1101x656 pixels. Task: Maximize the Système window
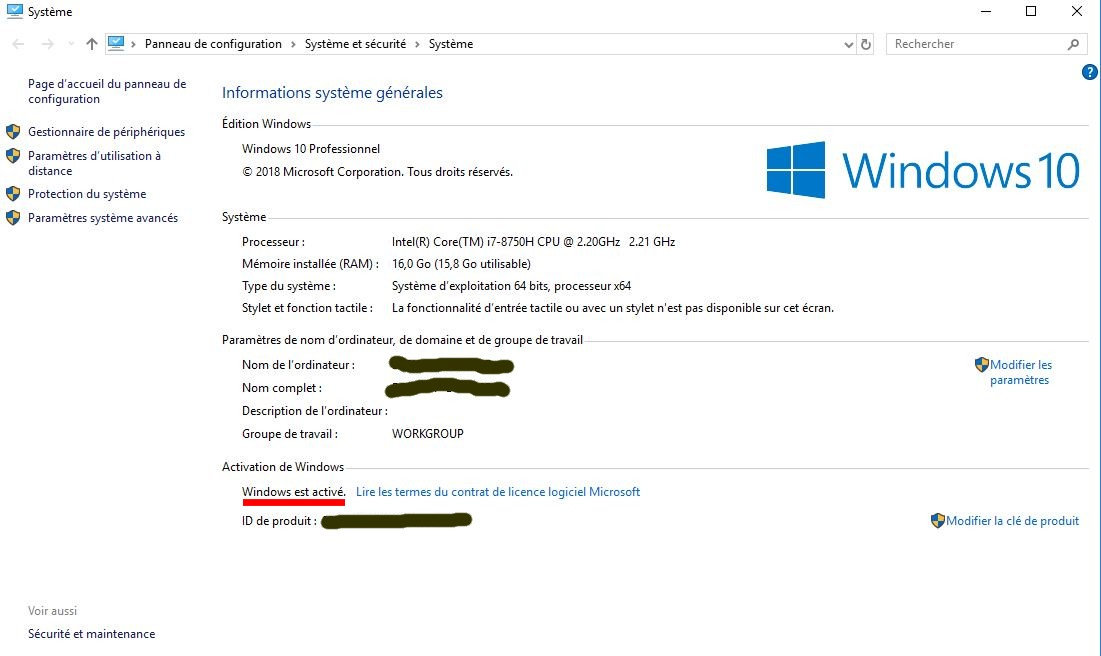1031,11
